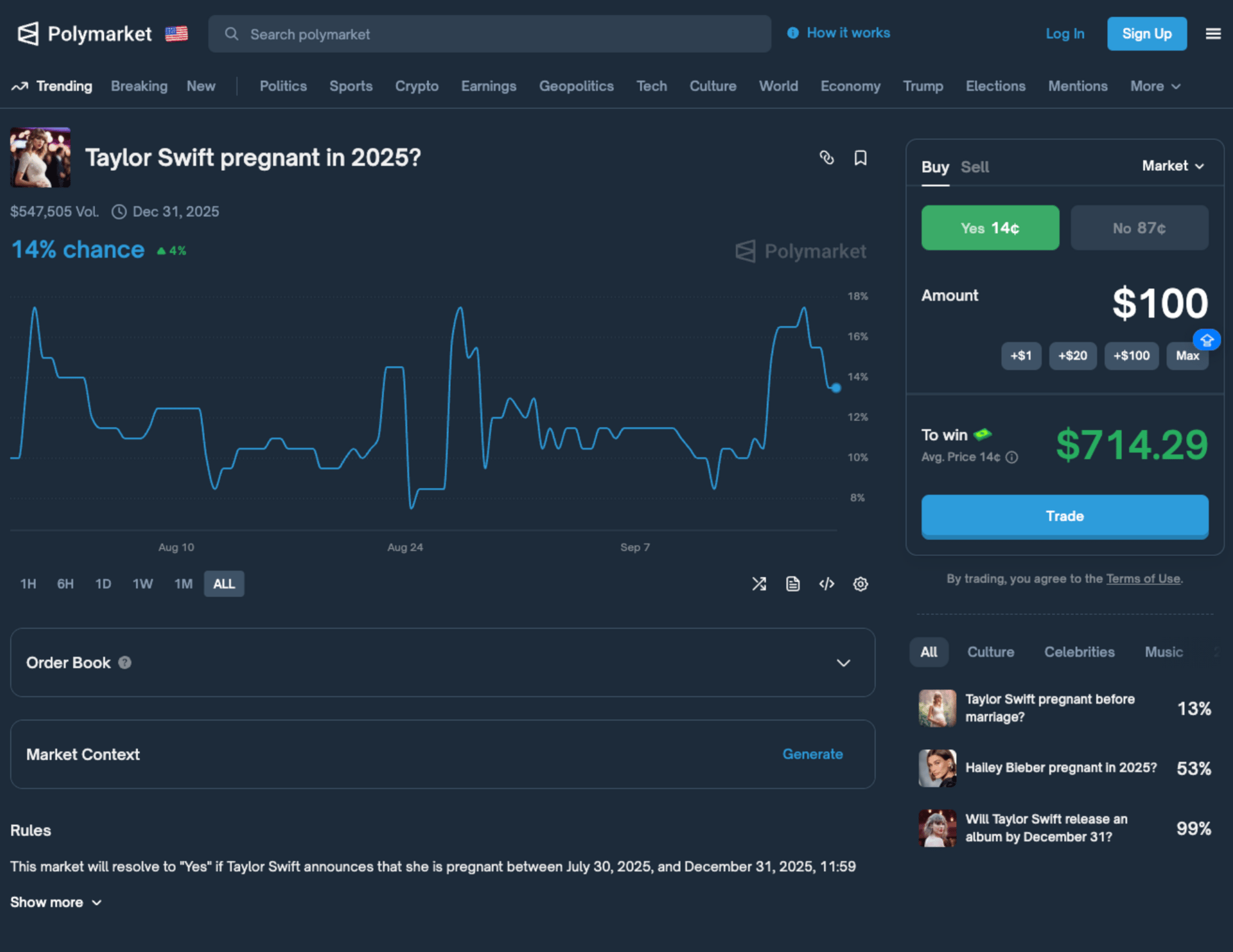
Task: Select the All related filter
Action: (929, 652)
